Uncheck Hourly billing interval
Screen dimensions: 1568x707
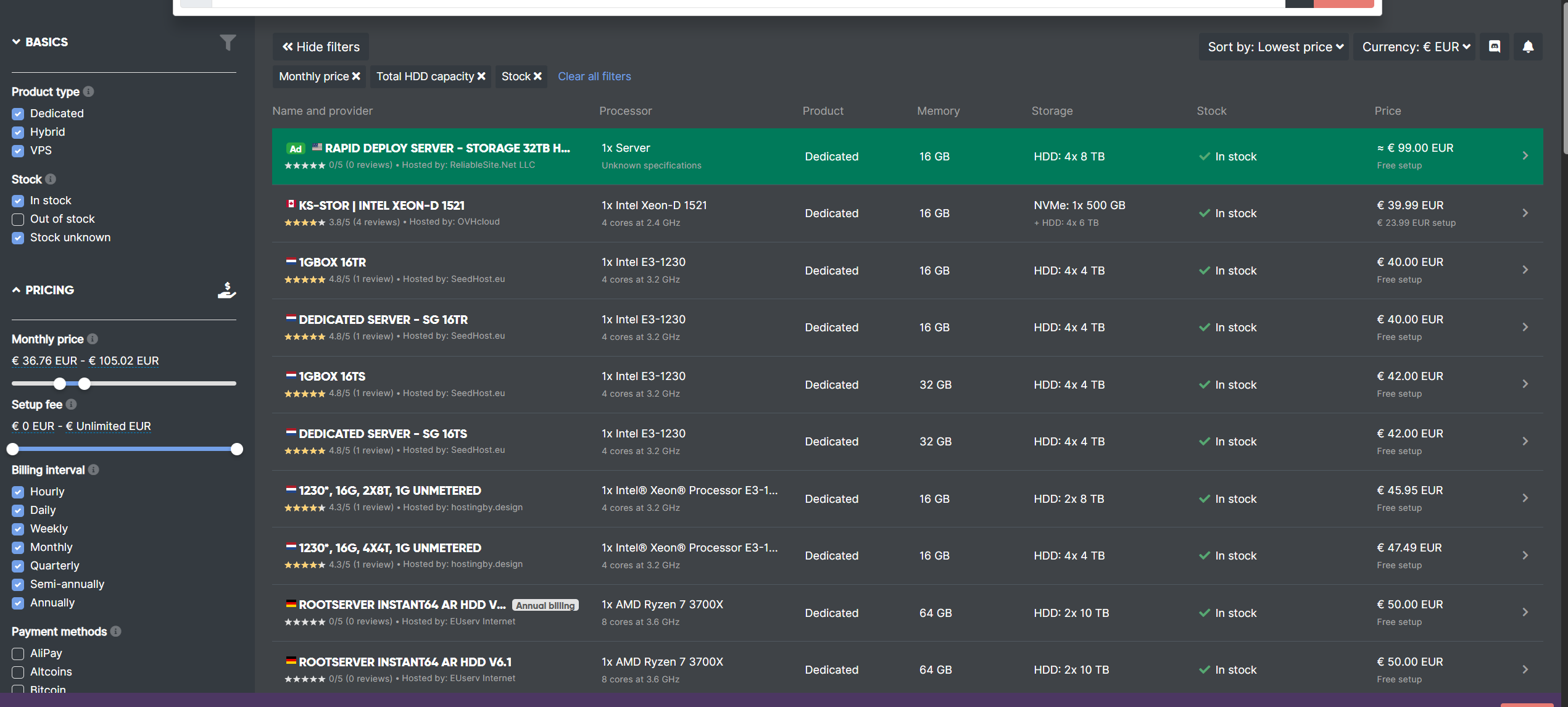18,492
